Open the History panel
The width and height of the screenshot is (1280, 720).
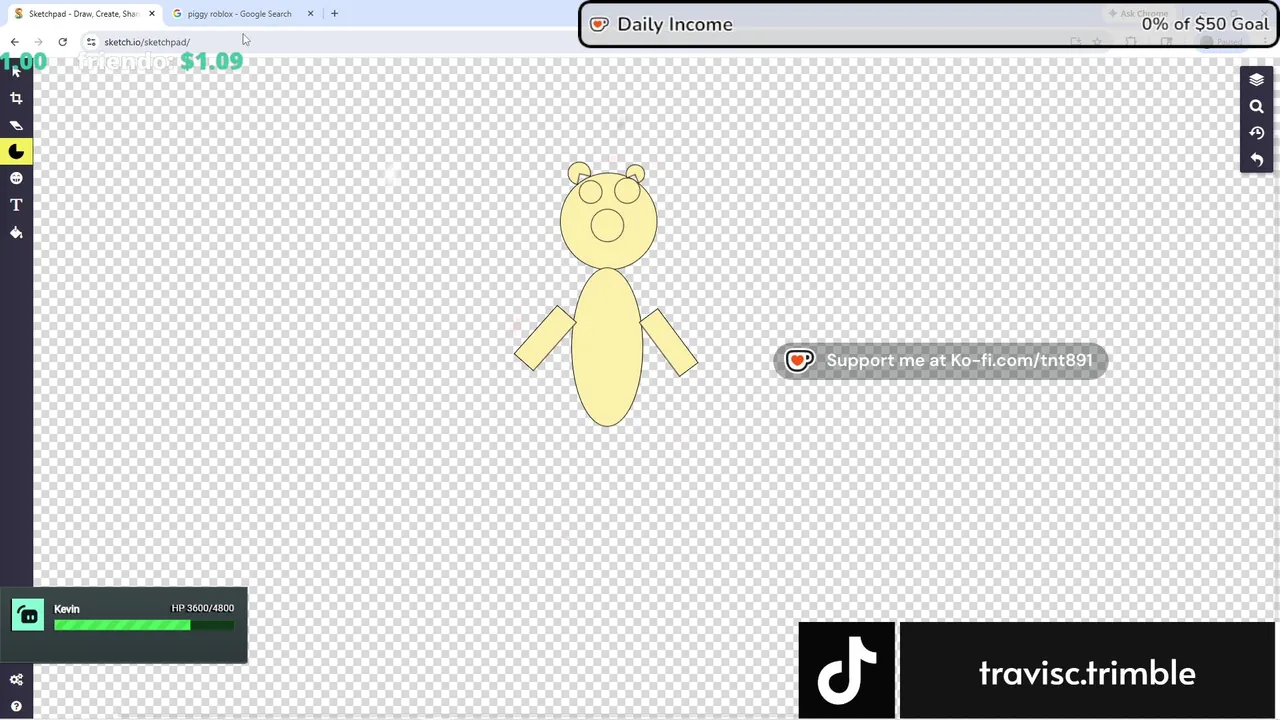(x=1257, y=133)
